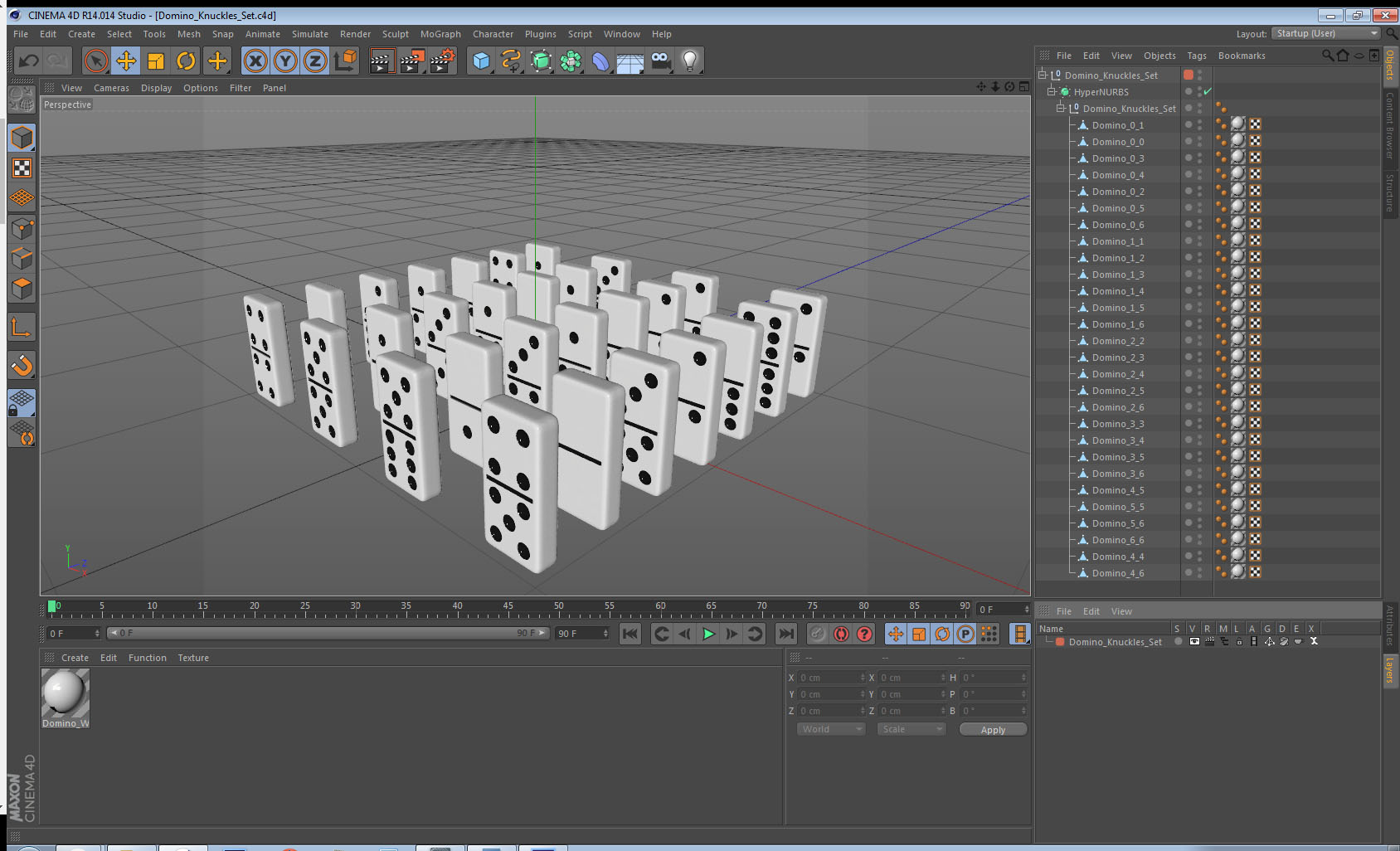Open the Layers side tab

[x=1390, y=670]
